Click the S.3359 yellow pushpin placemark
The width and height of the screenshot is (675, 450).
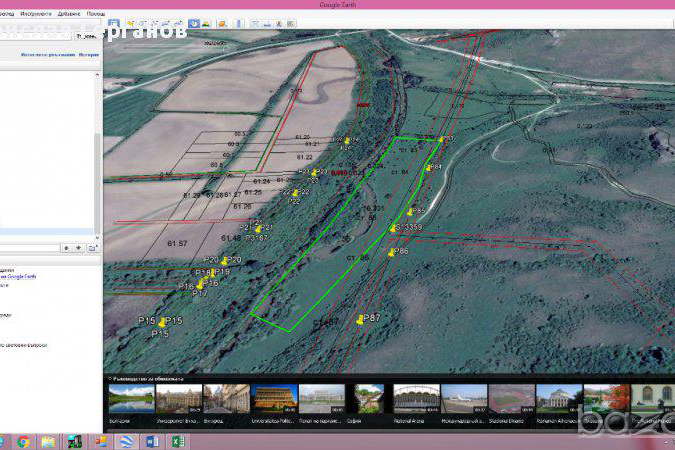(x=393, y=228)
